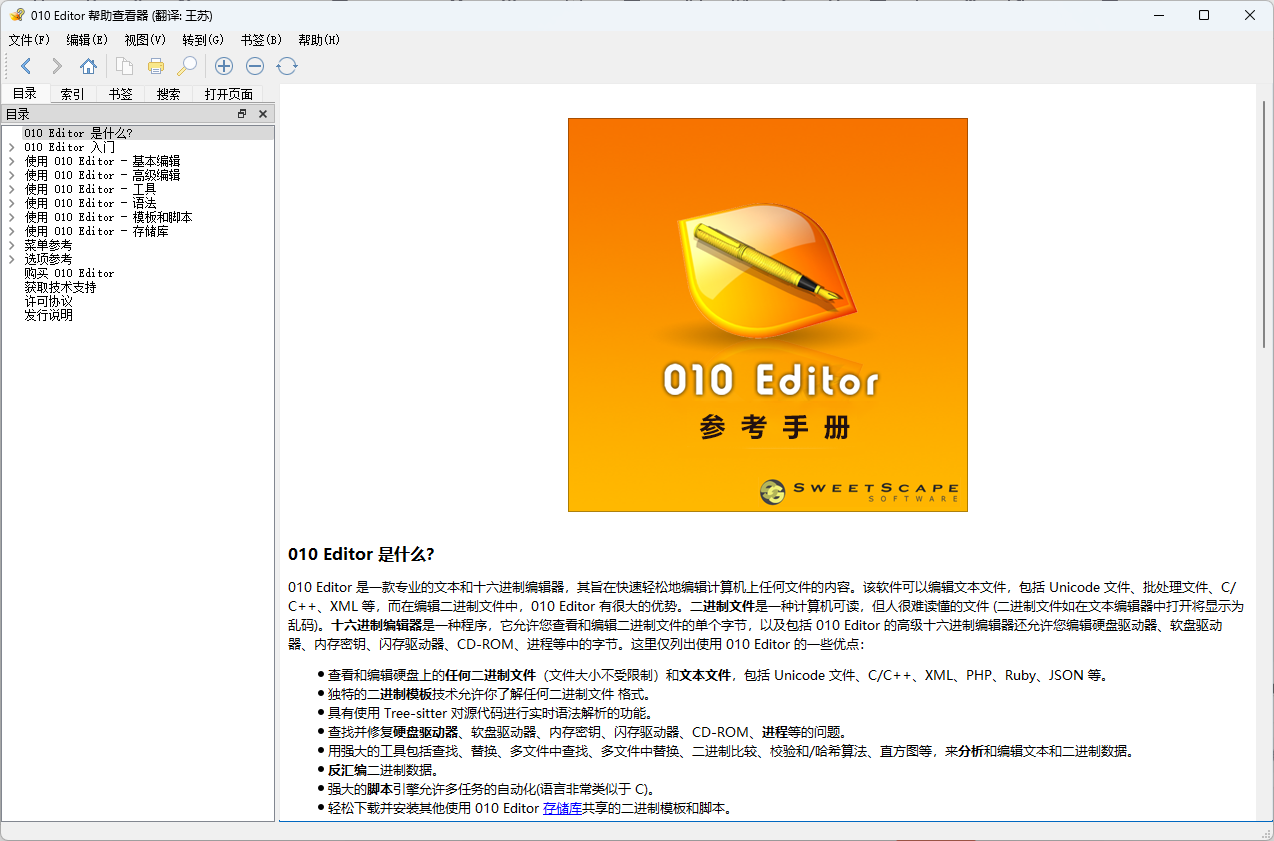Expand 使用 010 Editor - 基本编辑 node
Viewport: 1274px width, 841px height.
(x=12, y=161)
